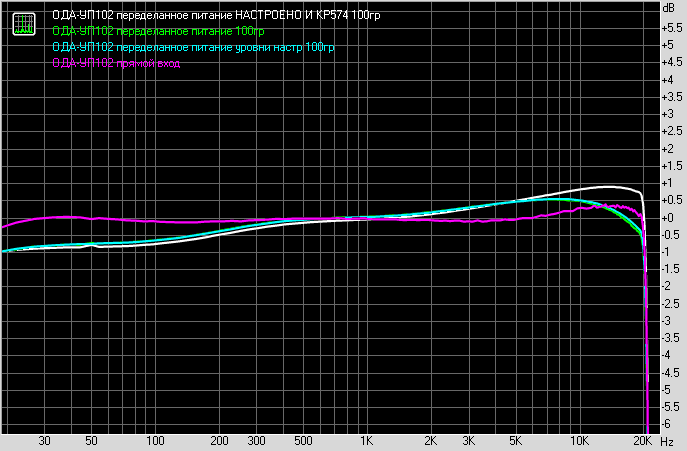The height and width of the screenshot is (451, 687).
Task: Click the '10K' frequency axis label
Action: tap(579, 441)
